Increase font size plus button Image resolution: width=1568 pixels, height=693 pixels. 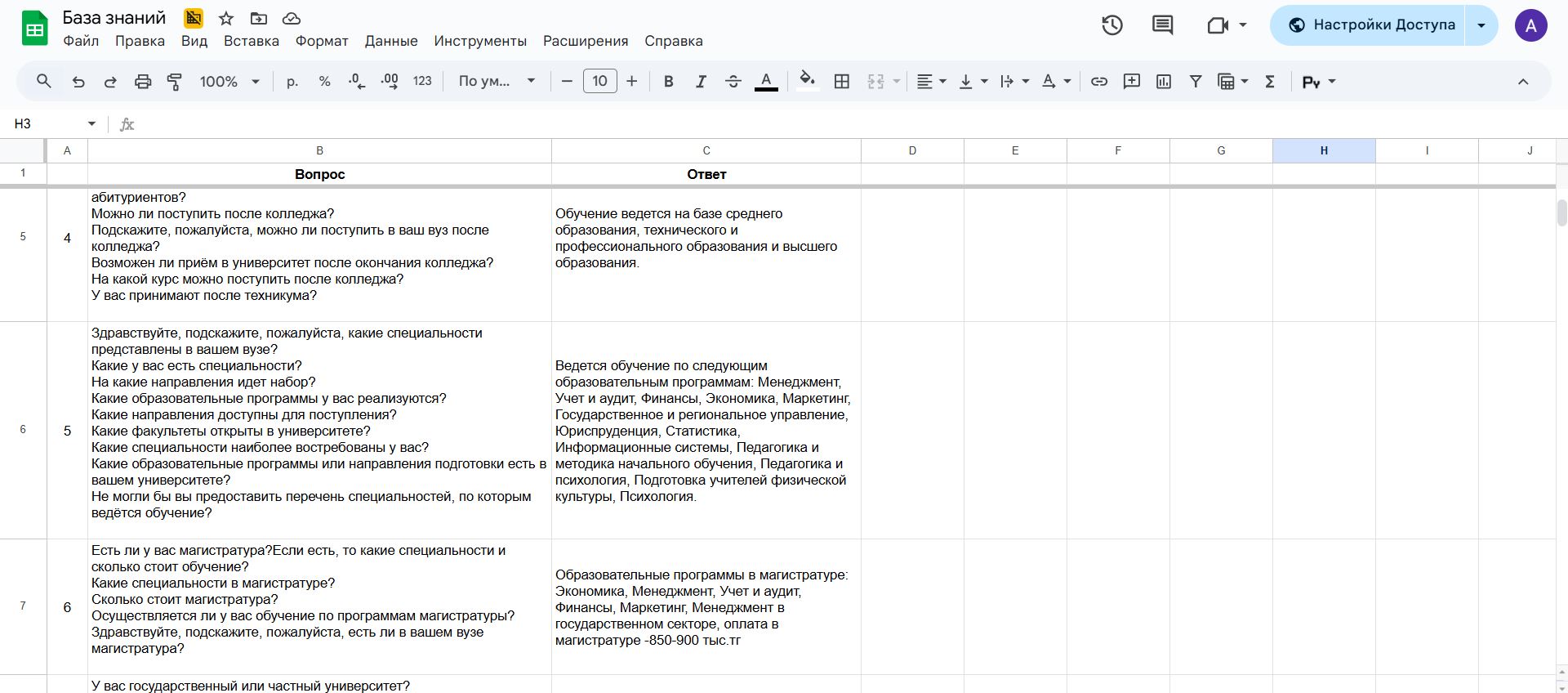click(x=631, y=81)
